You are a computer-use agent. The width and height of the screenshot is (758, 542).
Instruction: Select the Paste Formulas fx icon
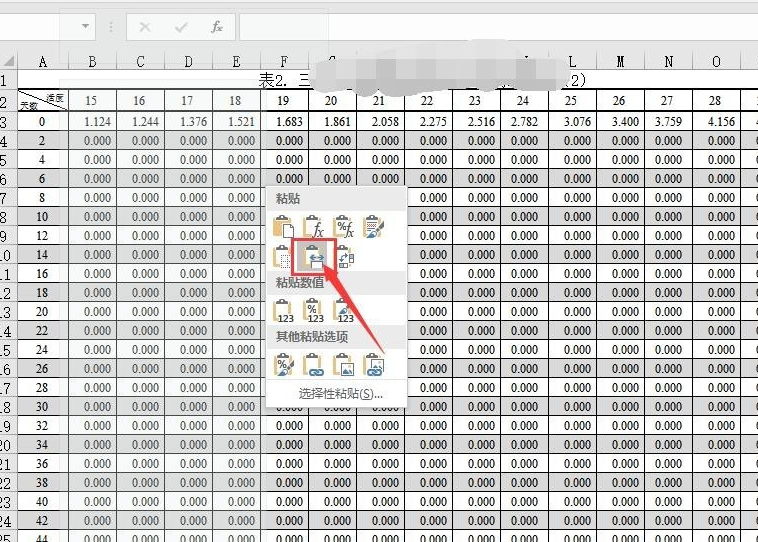tap(313, 227)
